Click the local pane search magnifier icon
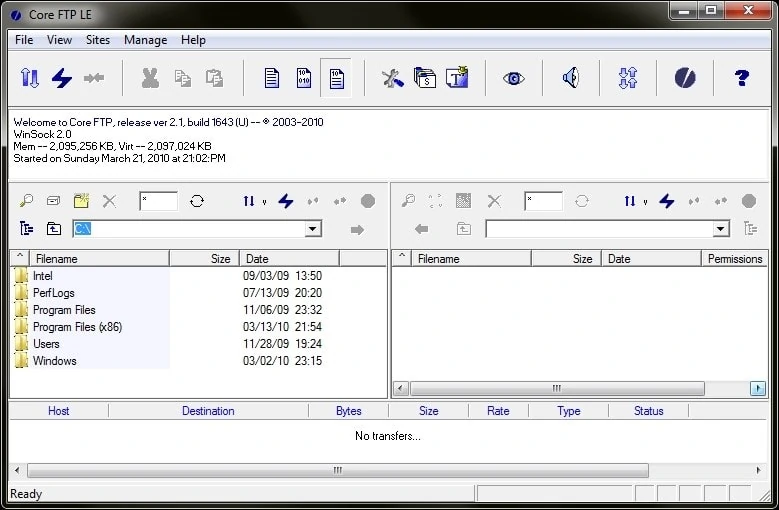Image resolution: width=779 pixels, height=510 pixels. [26, 201]
